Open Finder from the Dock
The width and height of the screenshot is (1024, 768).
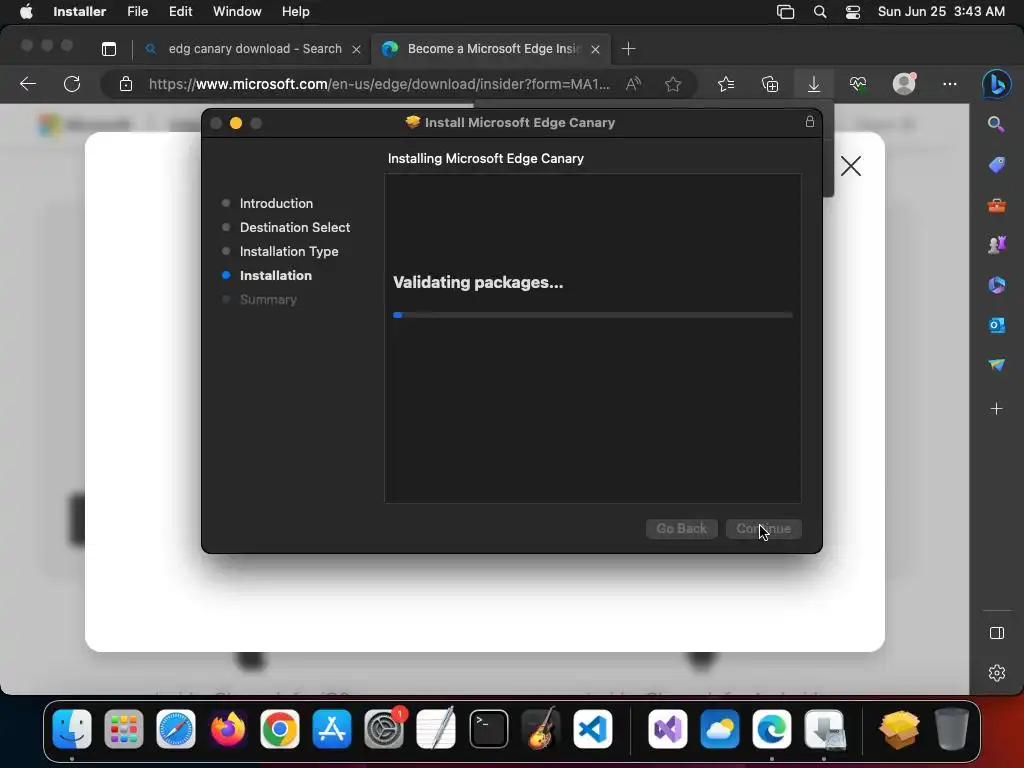click(x=72, y=729)
